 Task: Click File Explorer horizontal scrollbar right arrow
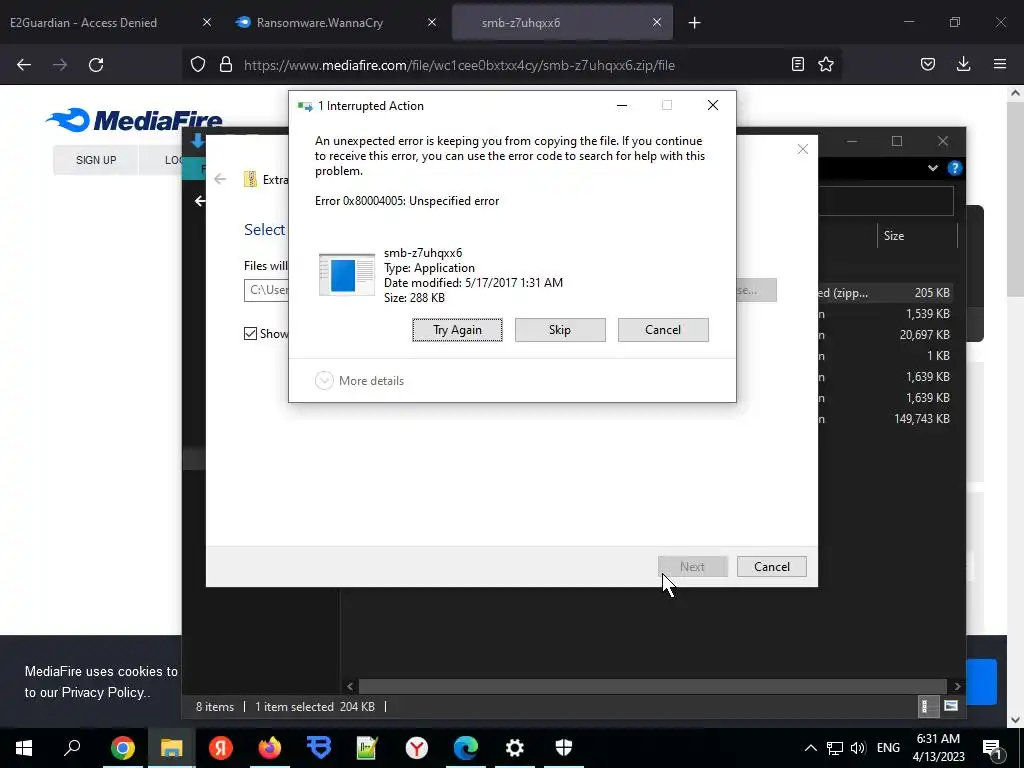tap(957, 686)
